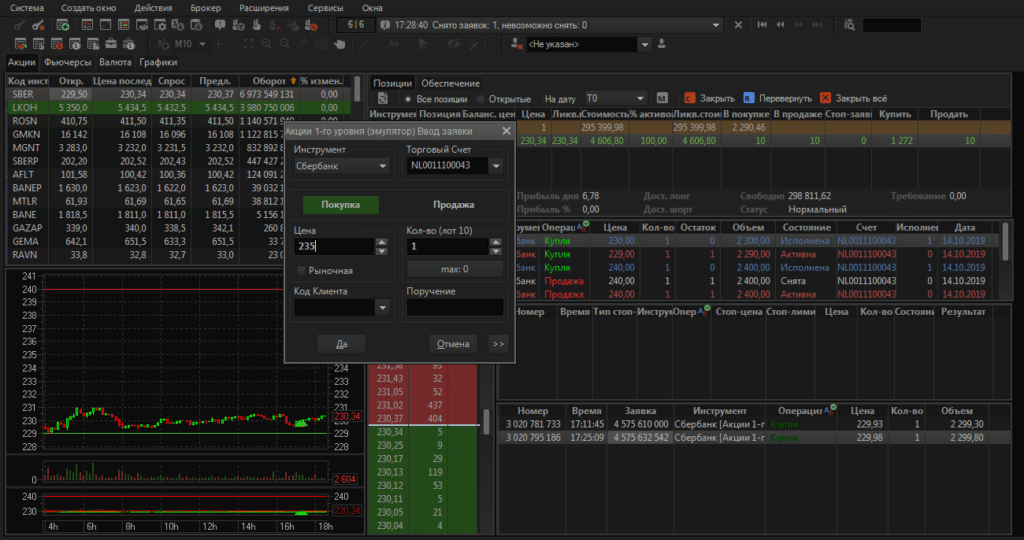Viewport: 1024px width, 540px height.
Task: Click the red X Закрыть всё icon
Action: [825, 98]
